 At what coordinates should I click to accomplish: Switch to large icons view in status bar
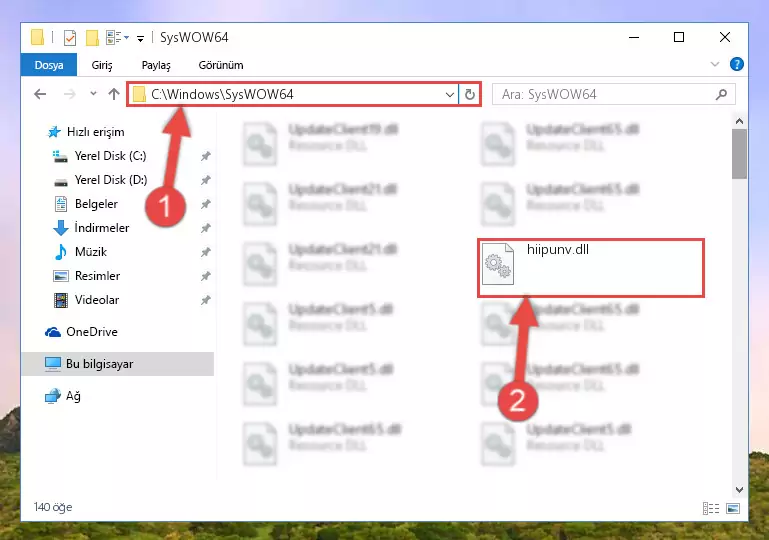733,509
